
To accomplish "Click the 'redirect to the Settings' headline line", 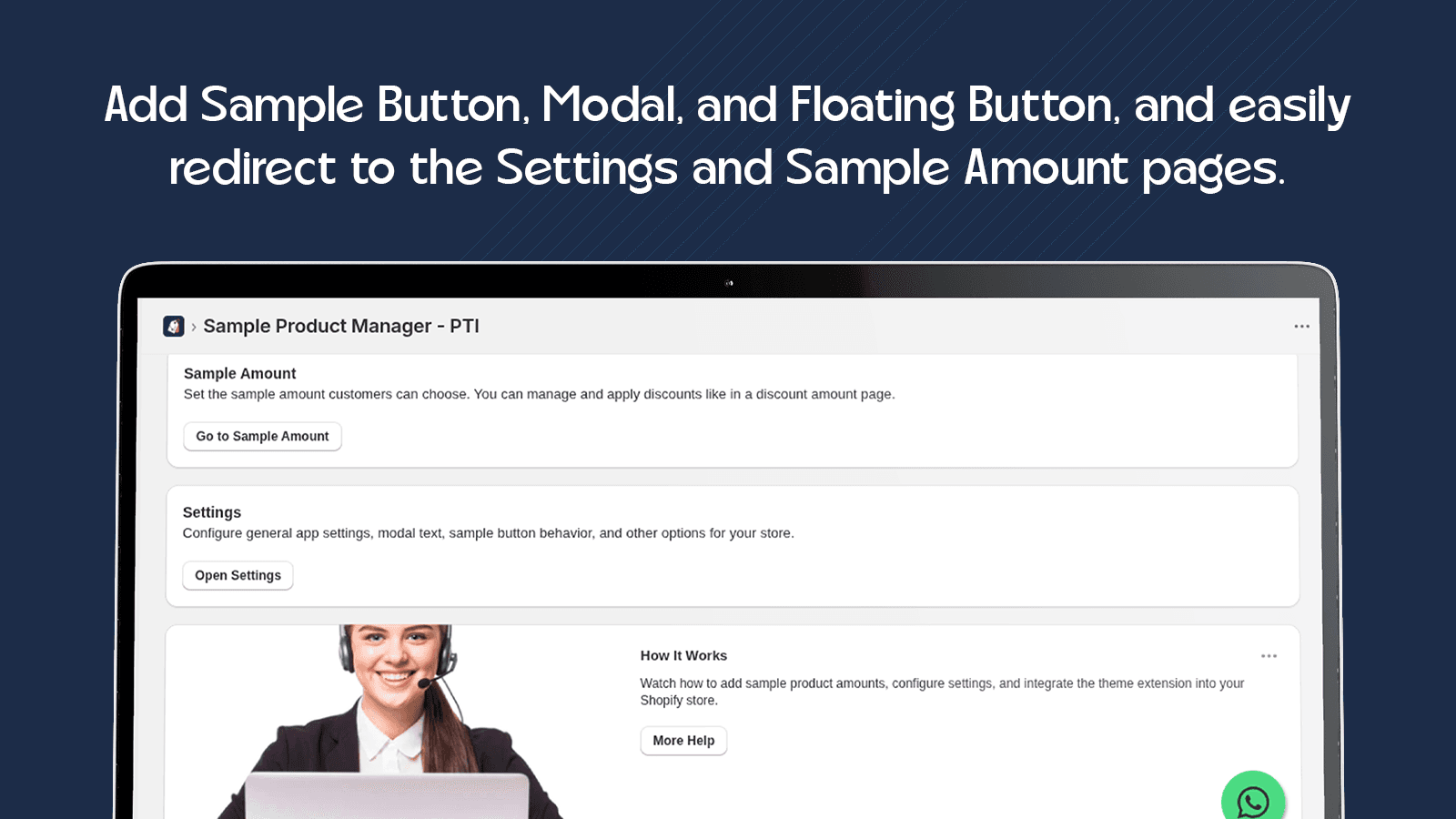I will (727, 168).
